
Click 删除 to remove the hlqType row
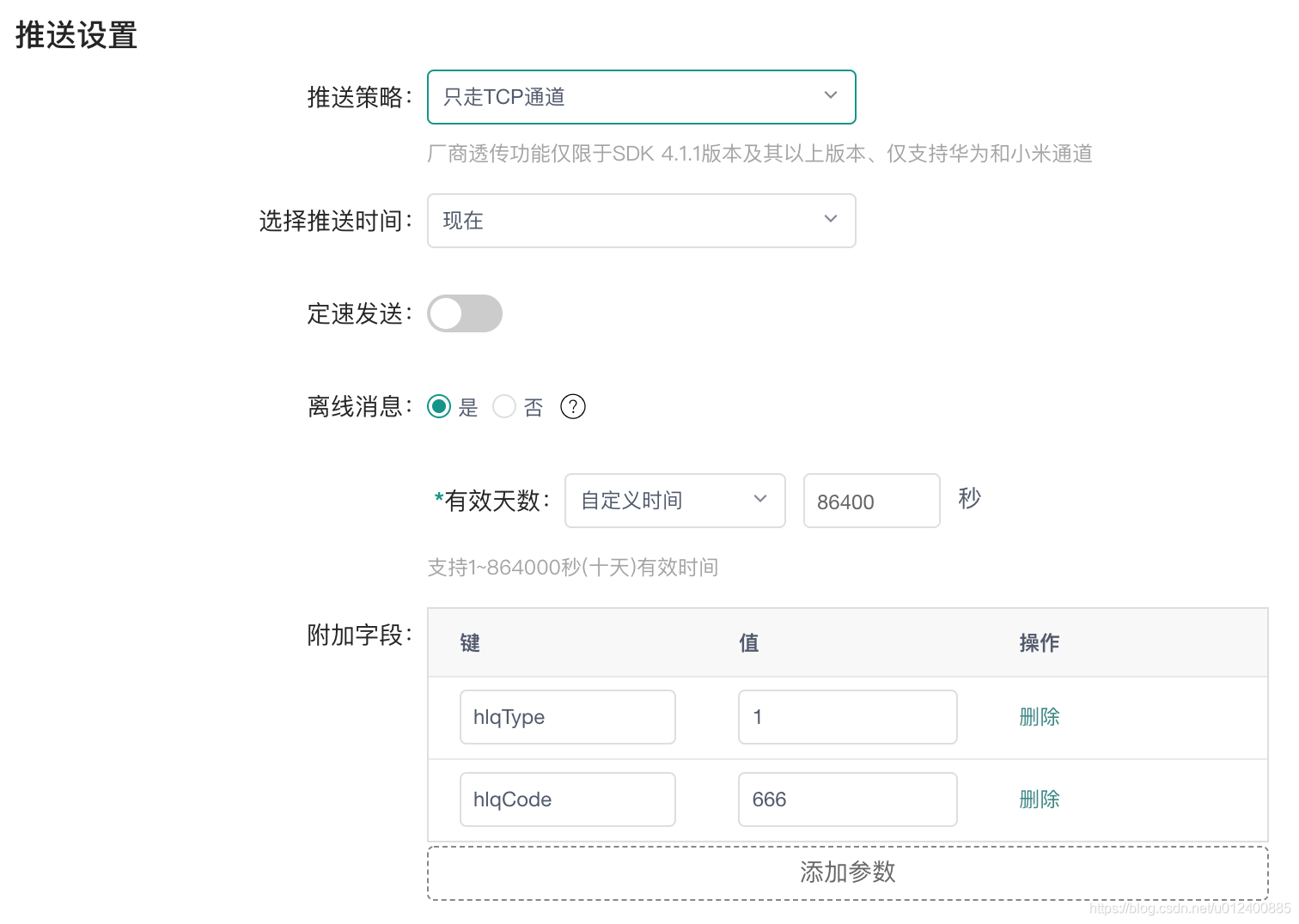pos(1039,716)
